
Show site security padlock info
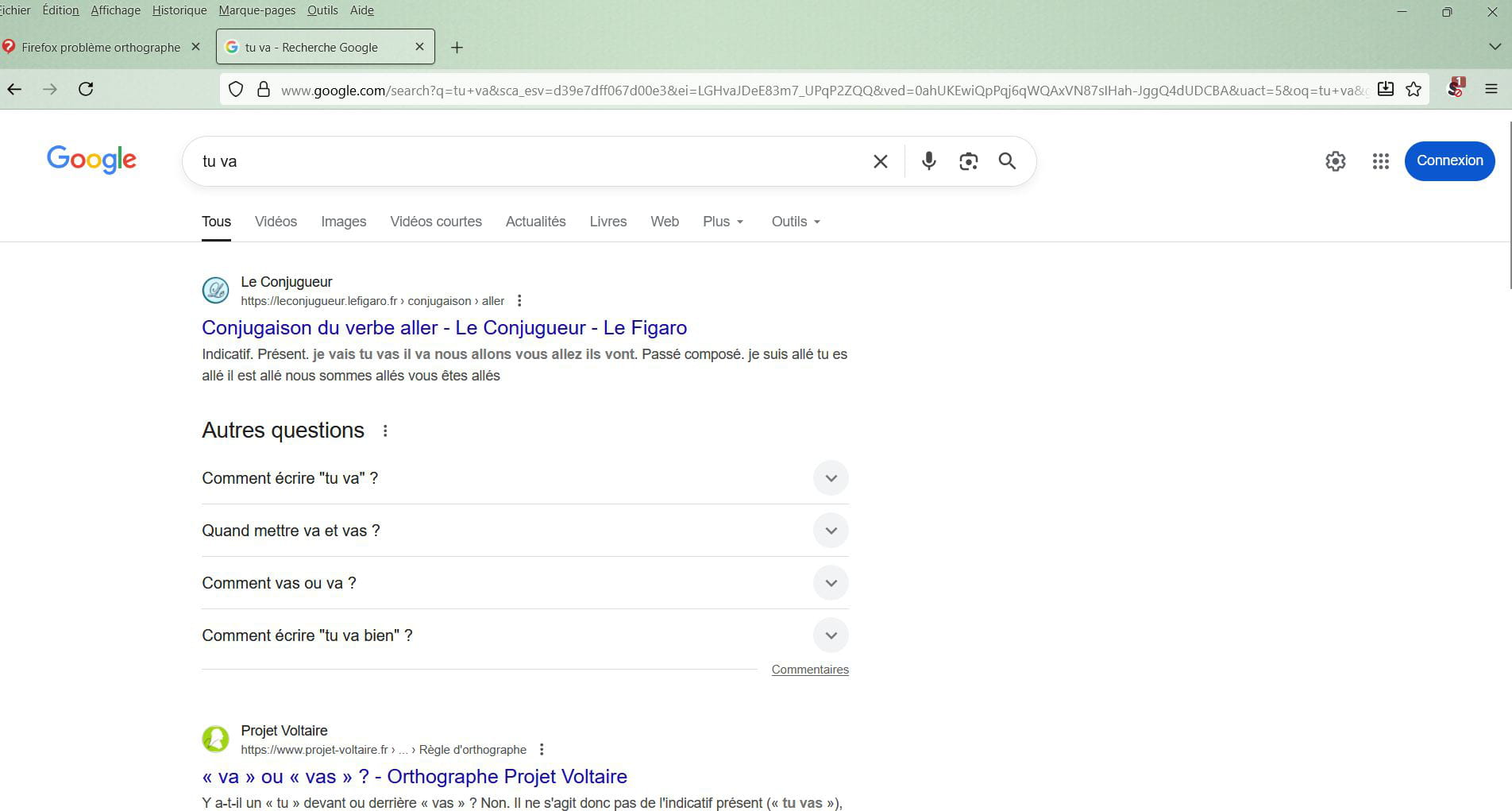pyautogui.click(x=264, y=90)
